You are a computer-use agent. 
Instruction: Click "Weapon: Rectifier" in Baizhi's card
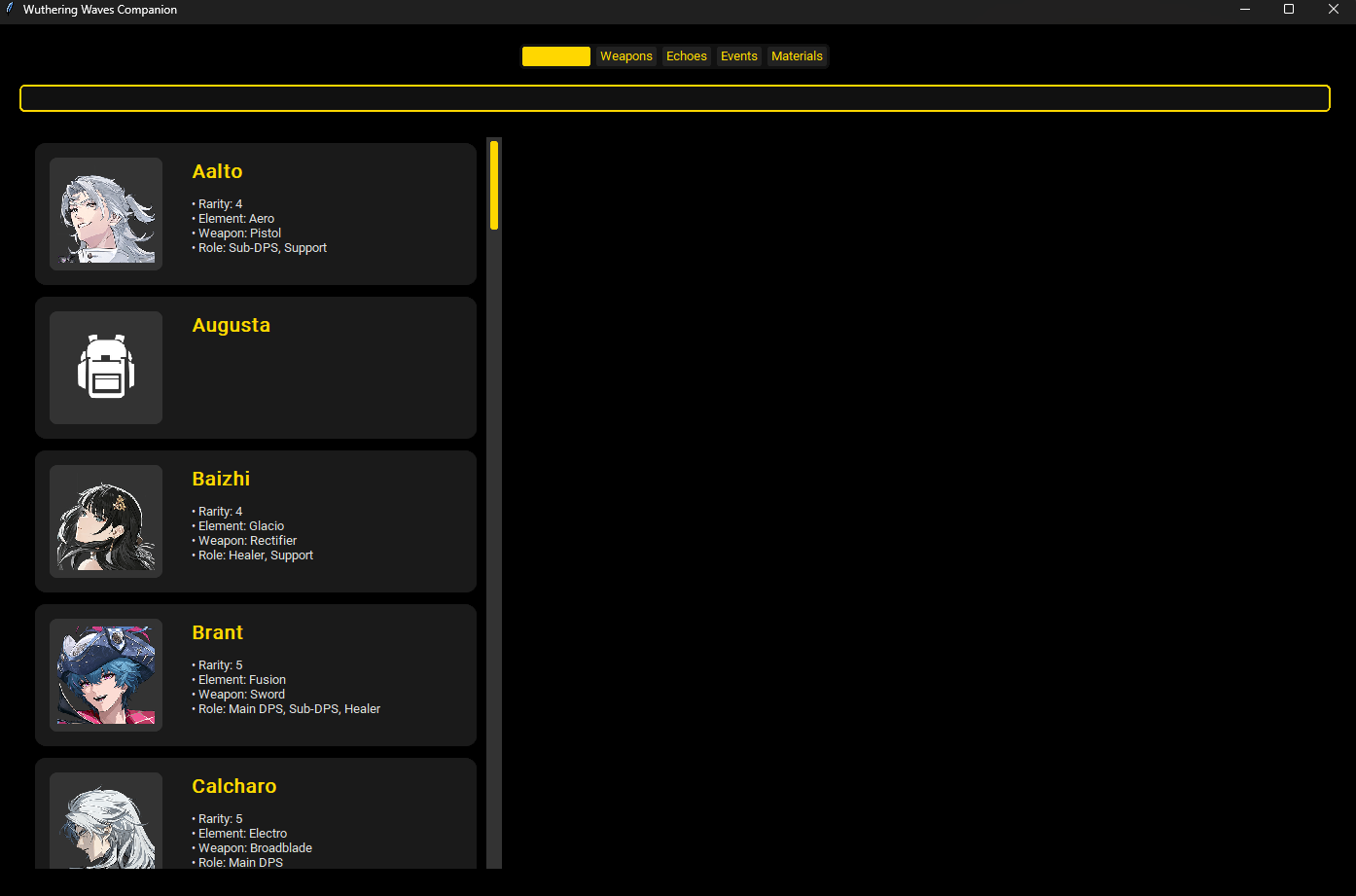(244, 541)
